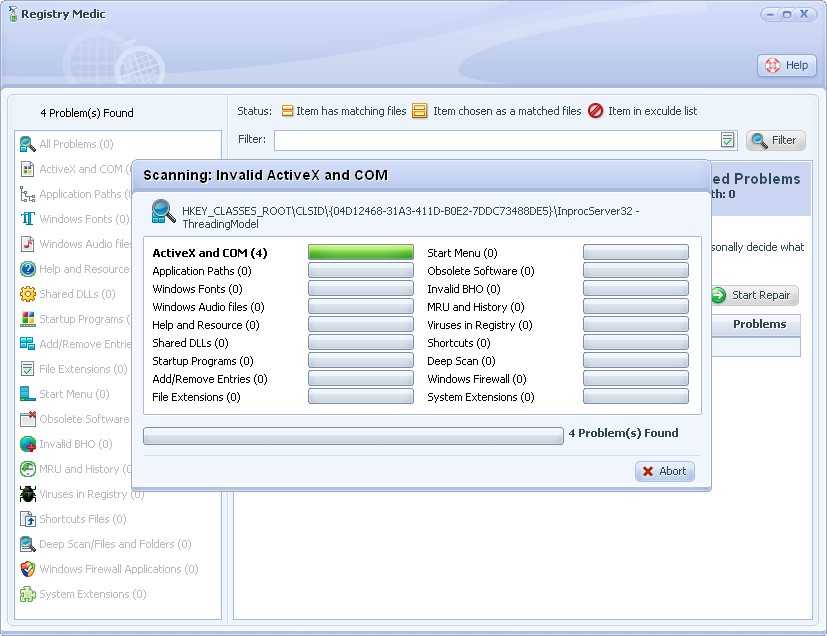Click the 'Item has matching files' status icon
Screen dimensions: 827x636
[287, 111]
